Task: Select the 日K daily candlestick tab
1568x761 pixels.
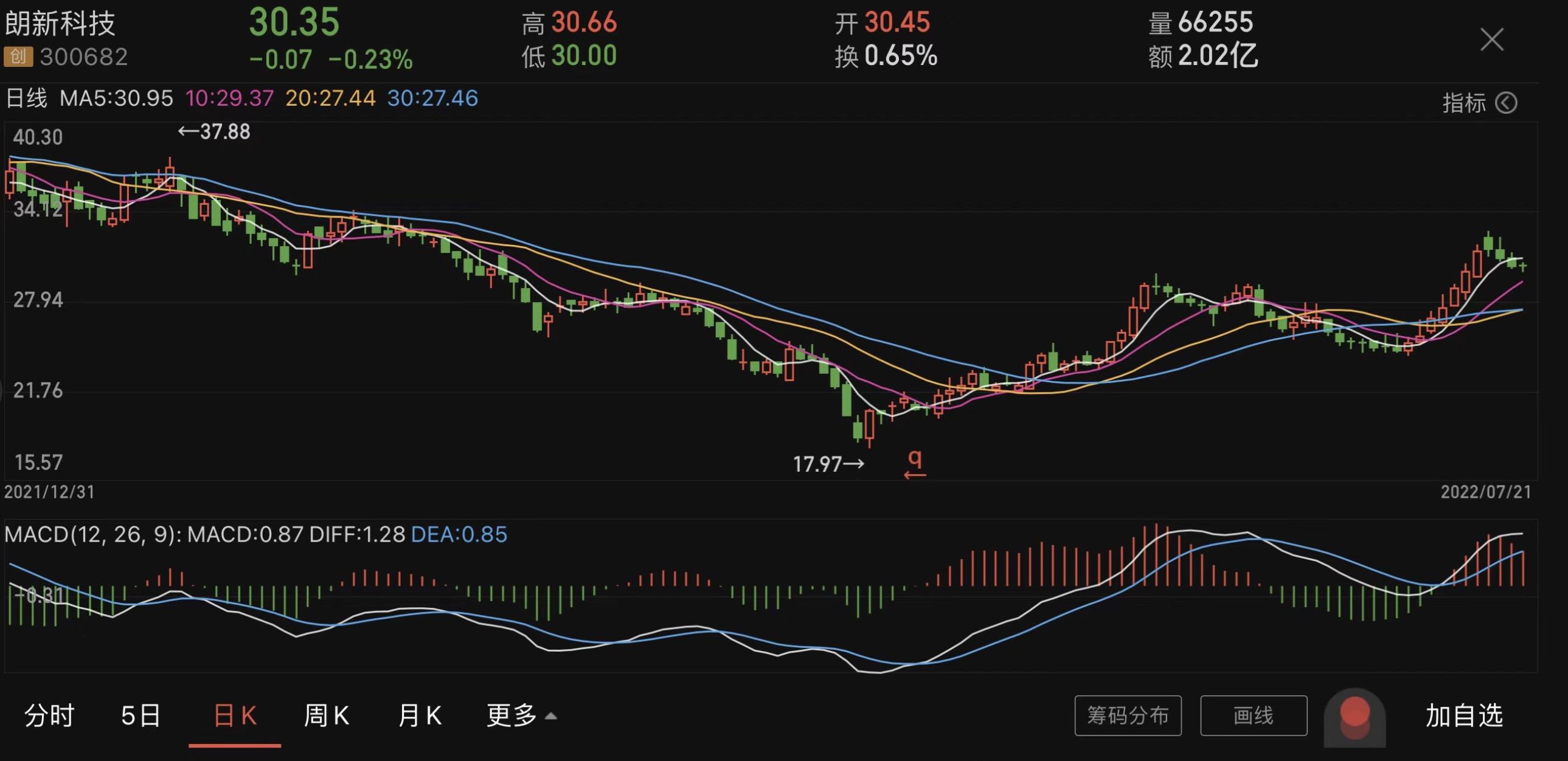Action: tap(235, 715)
